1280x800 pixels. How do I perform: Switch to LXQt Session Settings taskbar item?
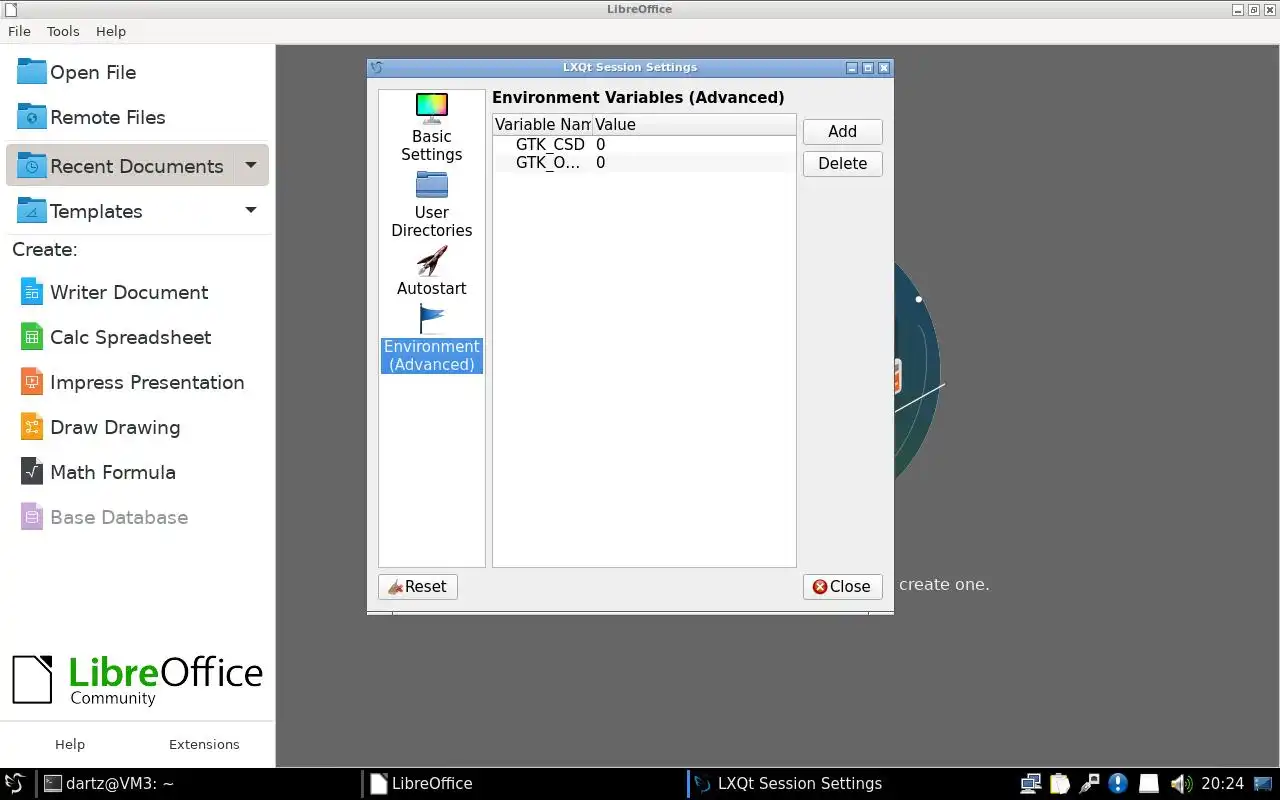[848, 783]
